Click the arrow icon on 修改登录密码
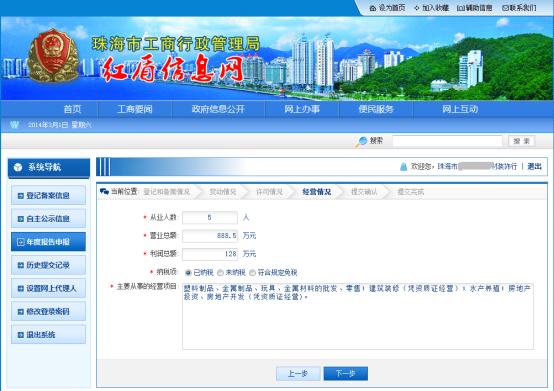 pos(21,312)
